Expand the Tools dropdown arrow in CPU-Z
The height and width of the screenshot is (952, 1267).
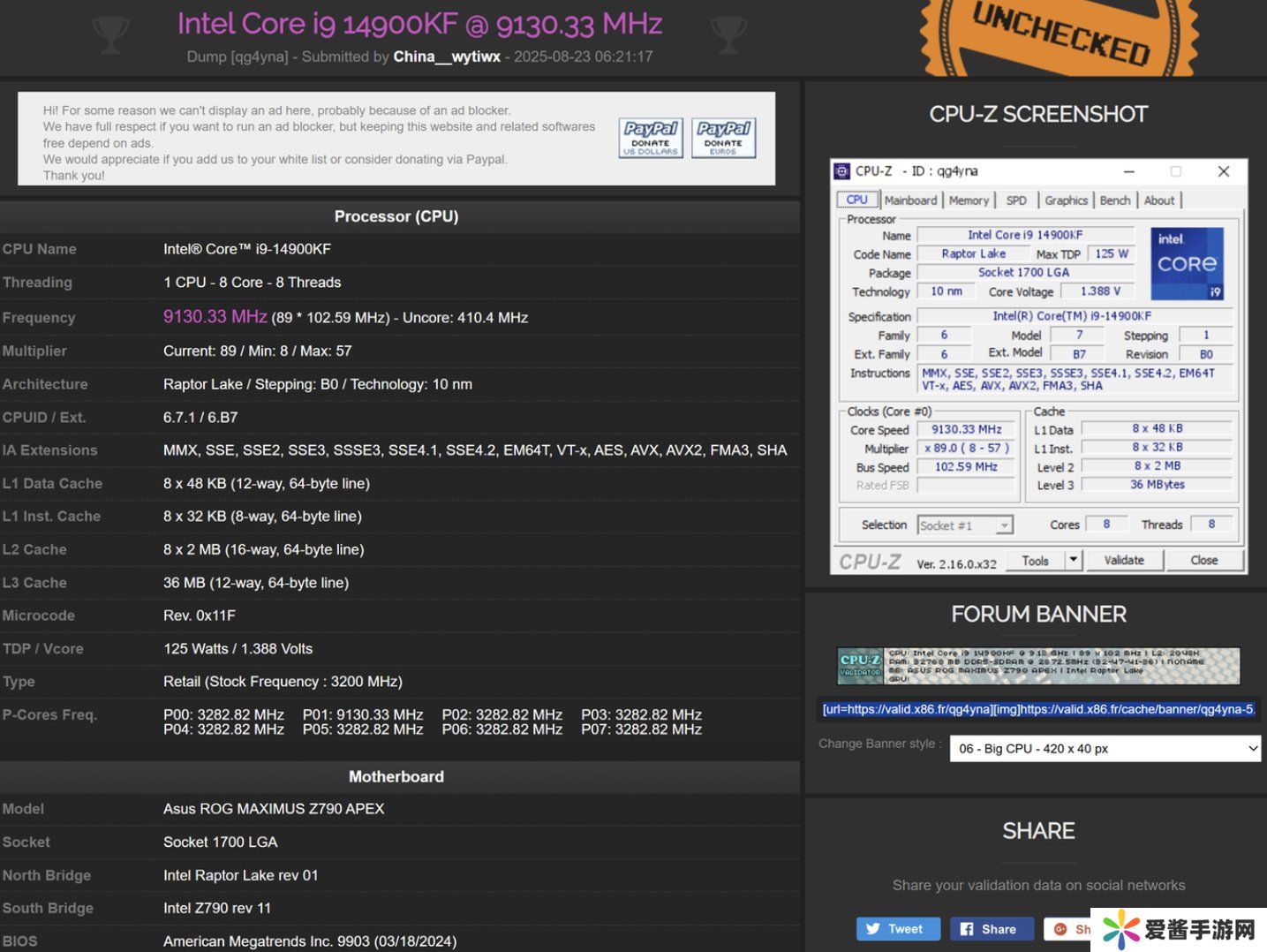(x=1074, y=560)
